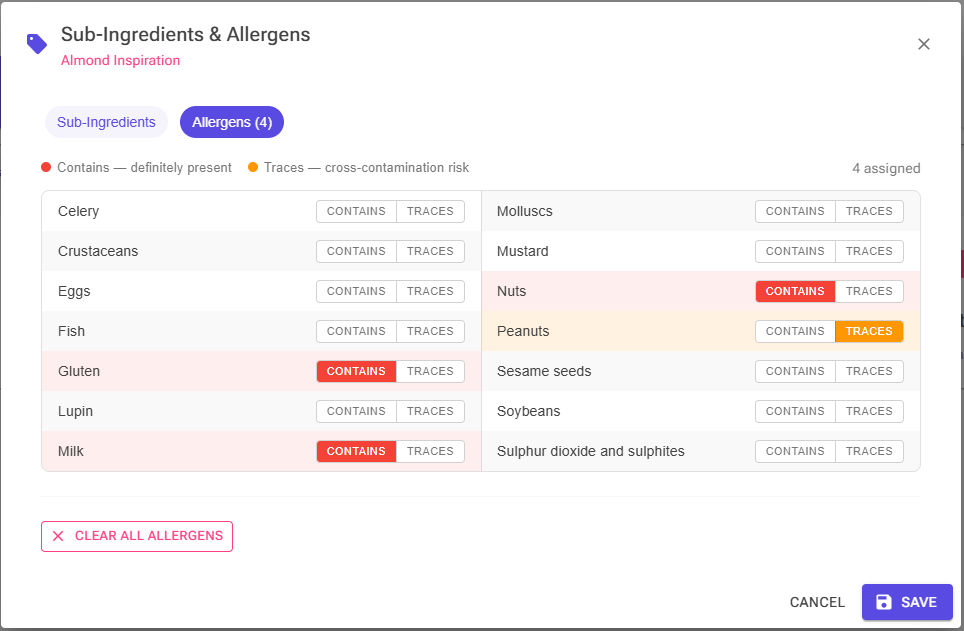Set Celery to Contains
964x631 pixels.
(x=356, y=212)
